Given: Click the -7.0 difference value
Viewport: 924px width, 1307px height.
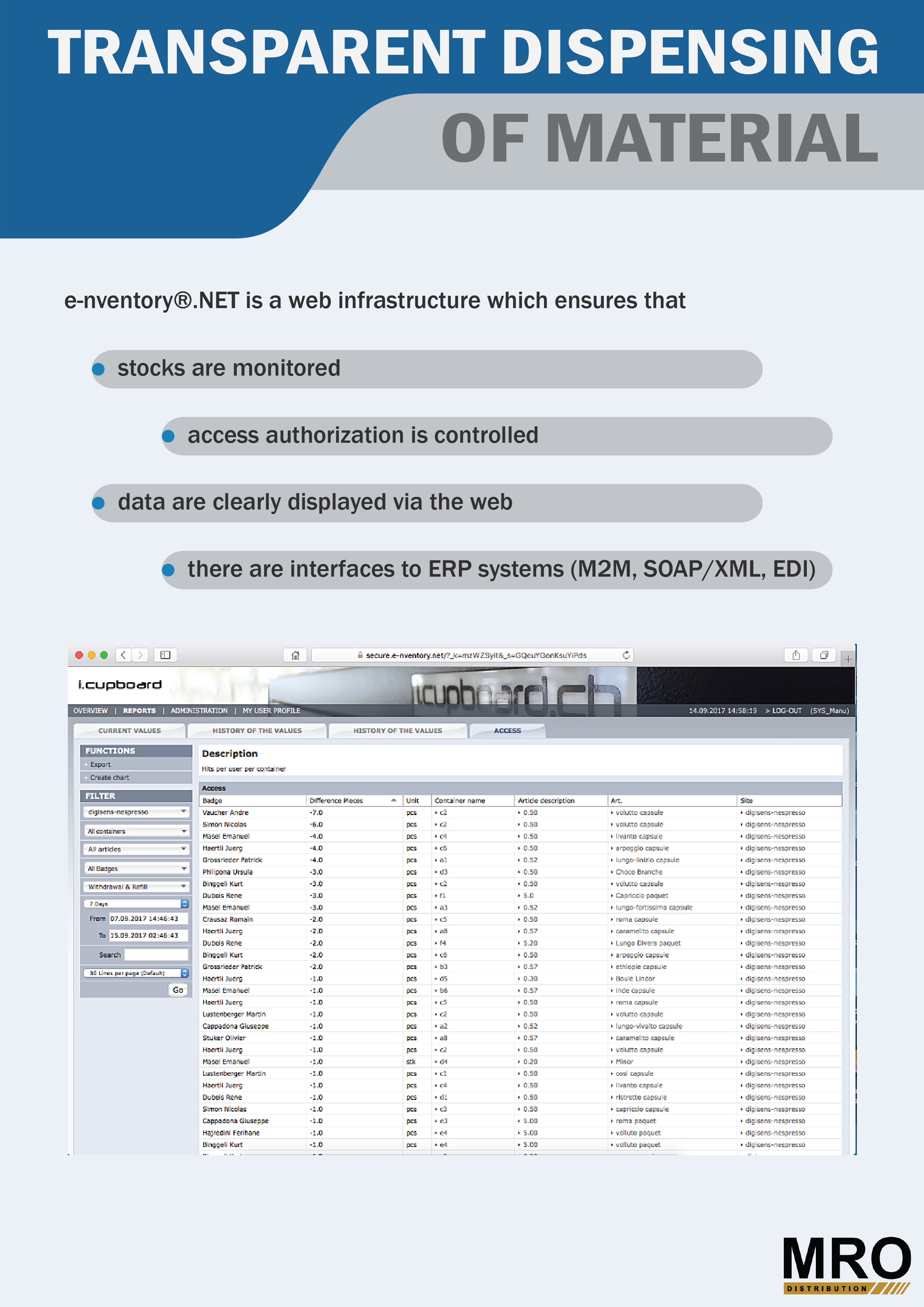Looking at the screenshot, I should (x=316, y=813).
